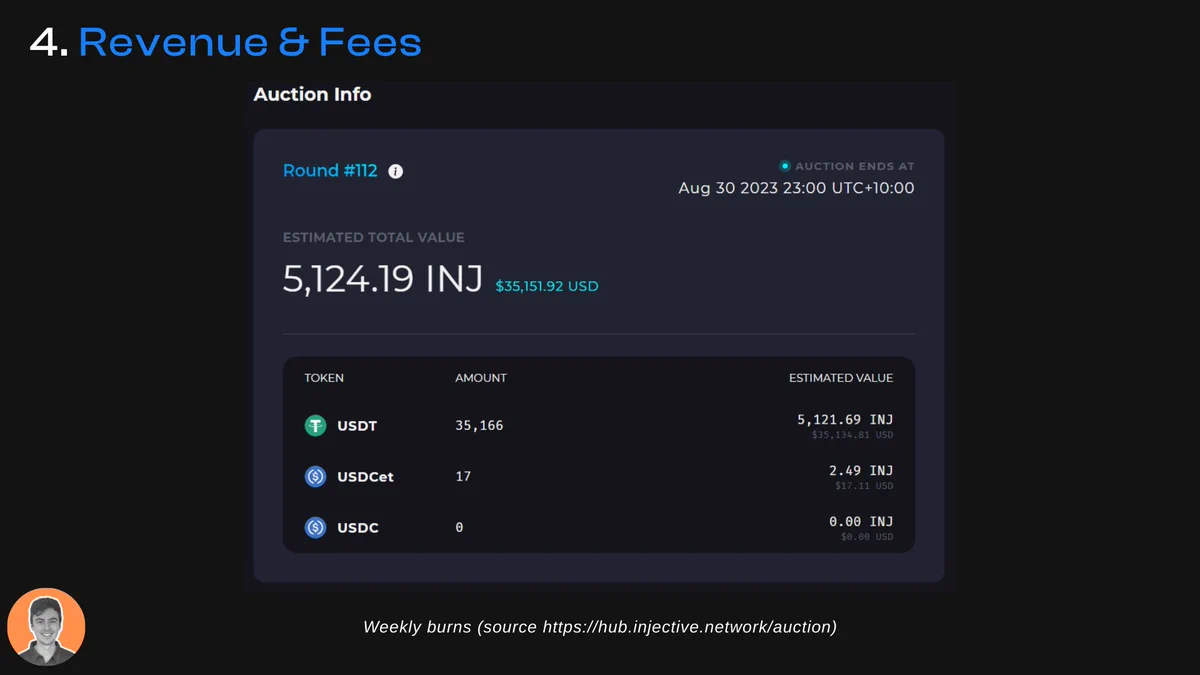
Task: Click the 5,124.19 INJ total amount
Action: click(x=383, y=279)
